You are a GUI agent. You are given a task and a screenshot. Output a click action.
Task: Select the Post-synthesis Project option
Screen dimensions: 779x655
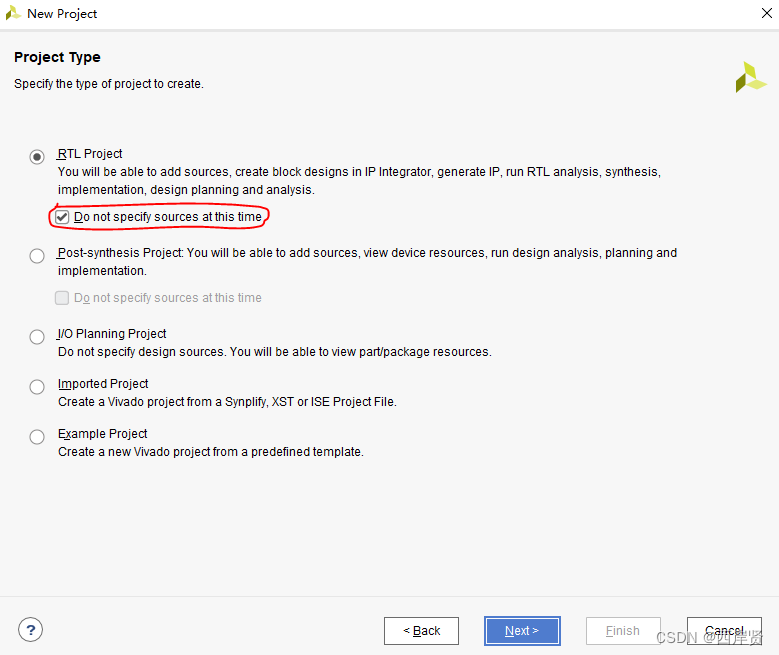[x=37, y=256]
